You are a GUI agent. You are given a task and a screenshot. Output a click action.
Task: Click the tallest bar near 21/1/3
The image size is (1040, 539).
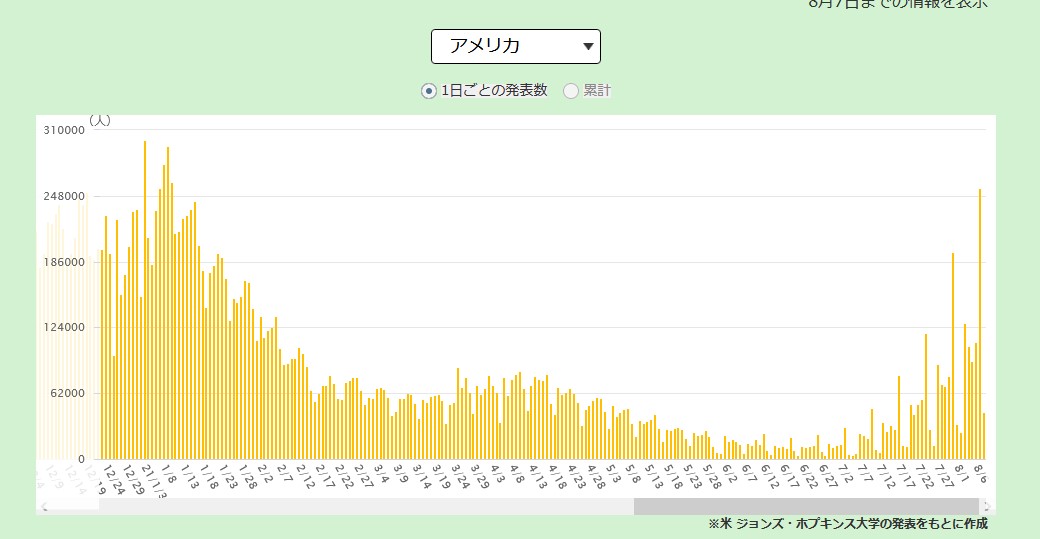point(145,300)
